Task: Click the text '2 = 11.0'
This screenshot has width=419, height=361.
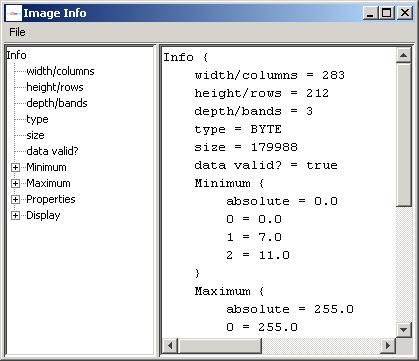Action: click(258, 255)
